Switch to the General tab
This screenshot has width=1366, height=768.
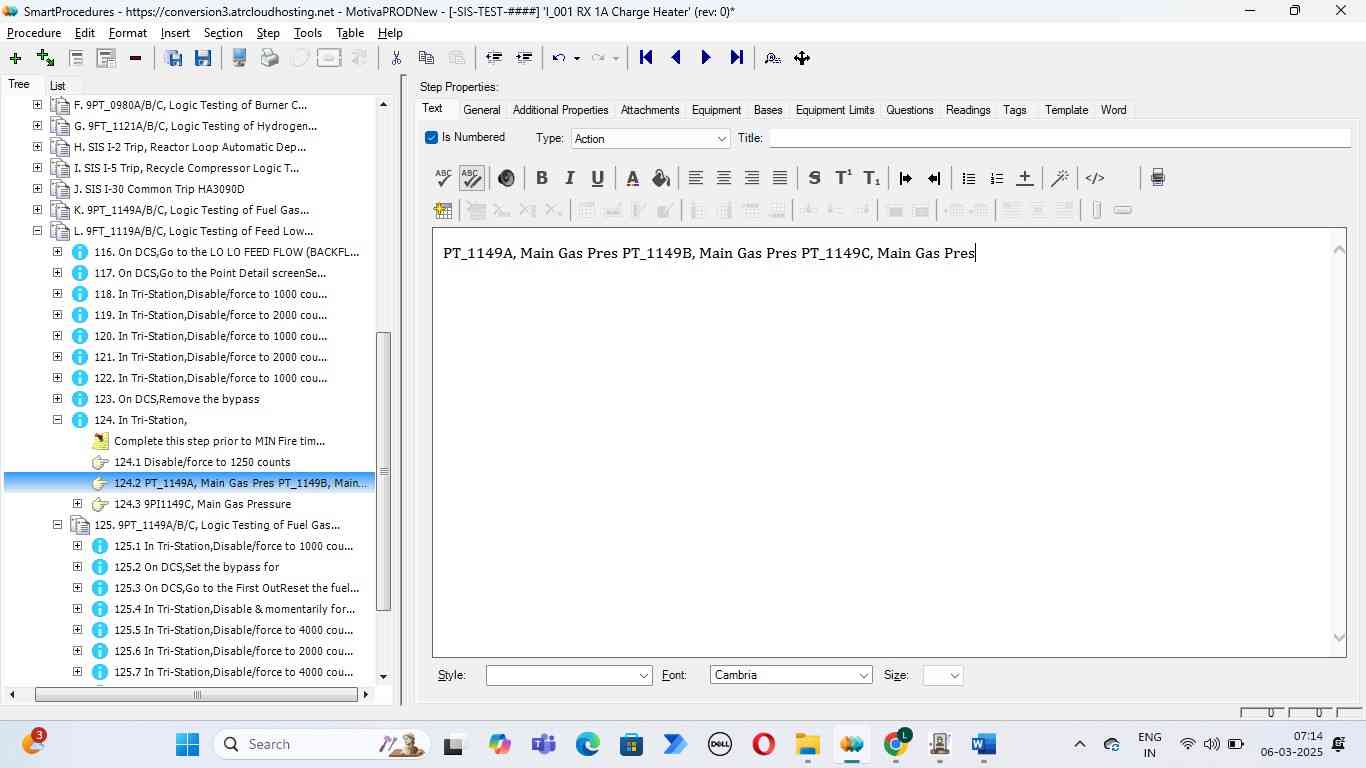481,110
